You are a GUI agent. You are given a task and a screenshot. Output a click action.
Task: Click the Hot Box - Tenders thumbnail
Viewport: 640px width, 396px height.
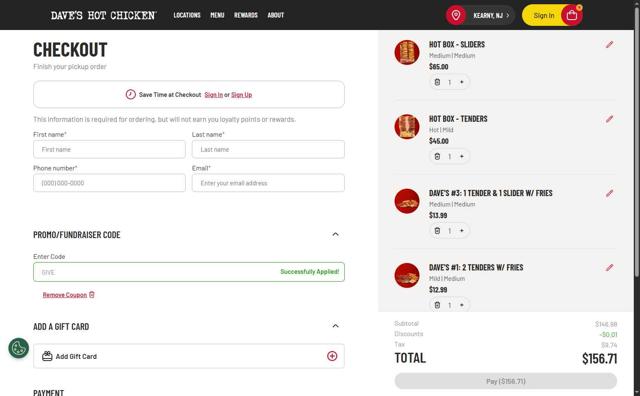point(407,127)
